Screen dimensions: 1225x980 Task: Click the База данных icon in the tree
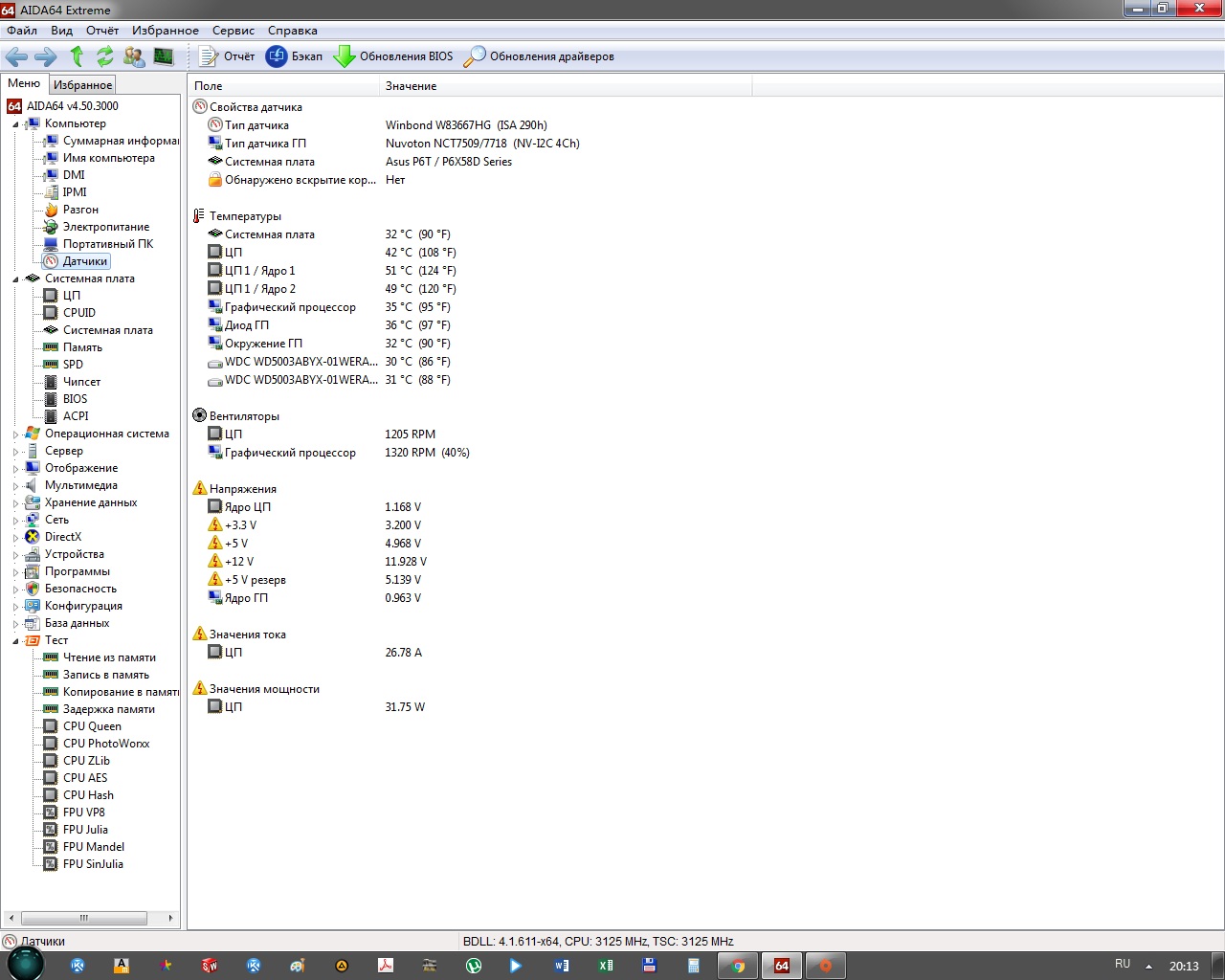coord(33,623)
